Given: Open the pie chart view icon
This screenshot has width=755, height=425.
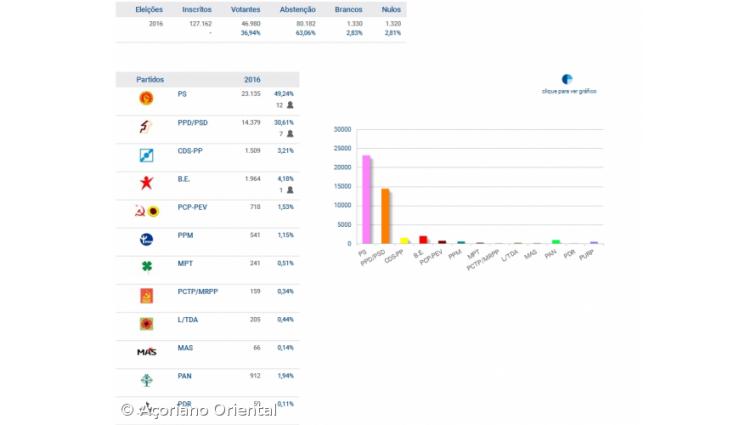Looking at the screenshot, I should tap(567, 79).
